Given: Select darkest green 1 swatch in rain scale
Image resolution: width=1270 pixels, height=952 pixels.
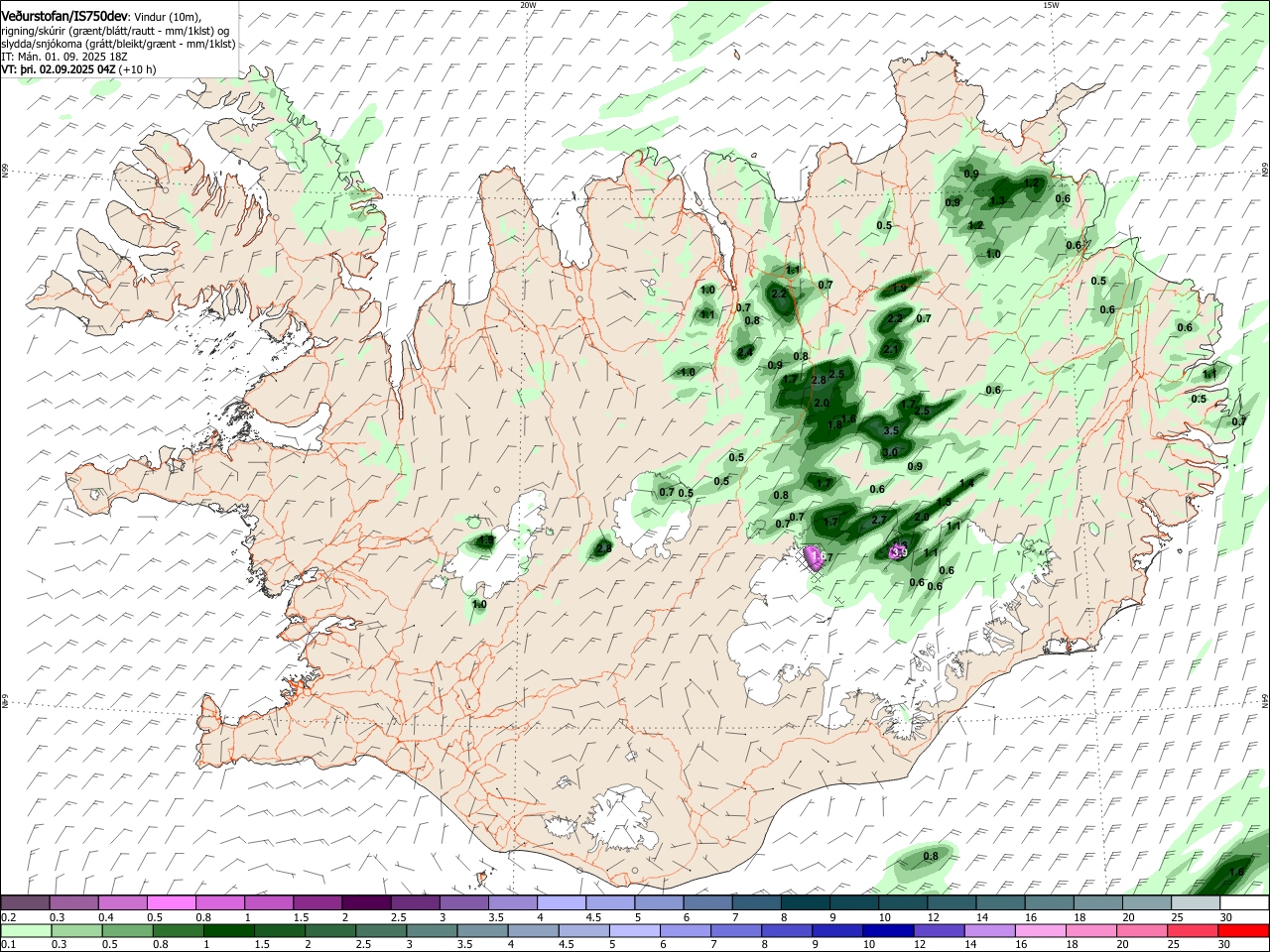Looking at the screenshot, I should [x=228, y=930].
